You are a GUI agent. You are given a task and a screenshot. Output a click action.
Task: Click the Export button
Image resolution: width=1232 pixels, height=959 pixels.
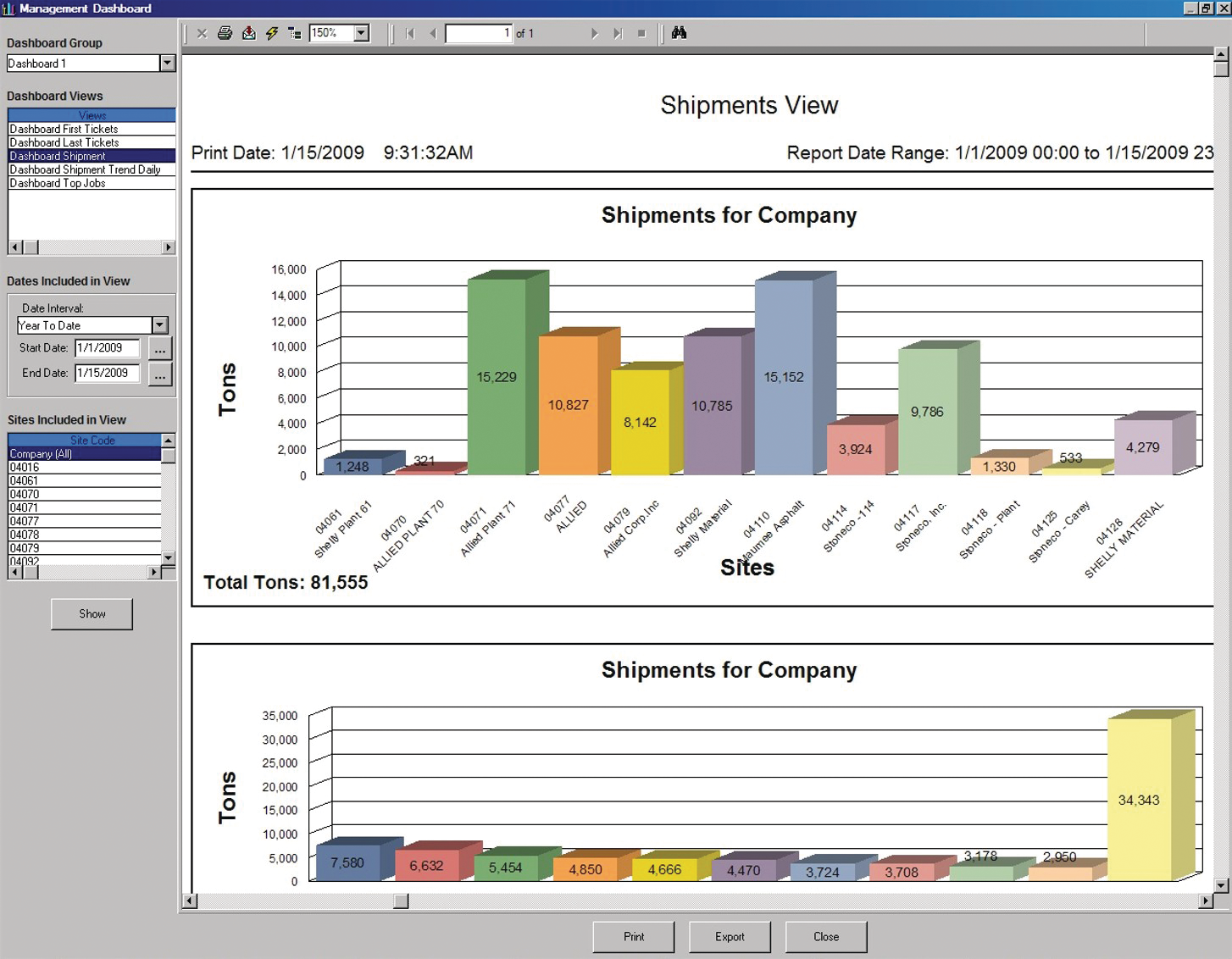point(730,937)
